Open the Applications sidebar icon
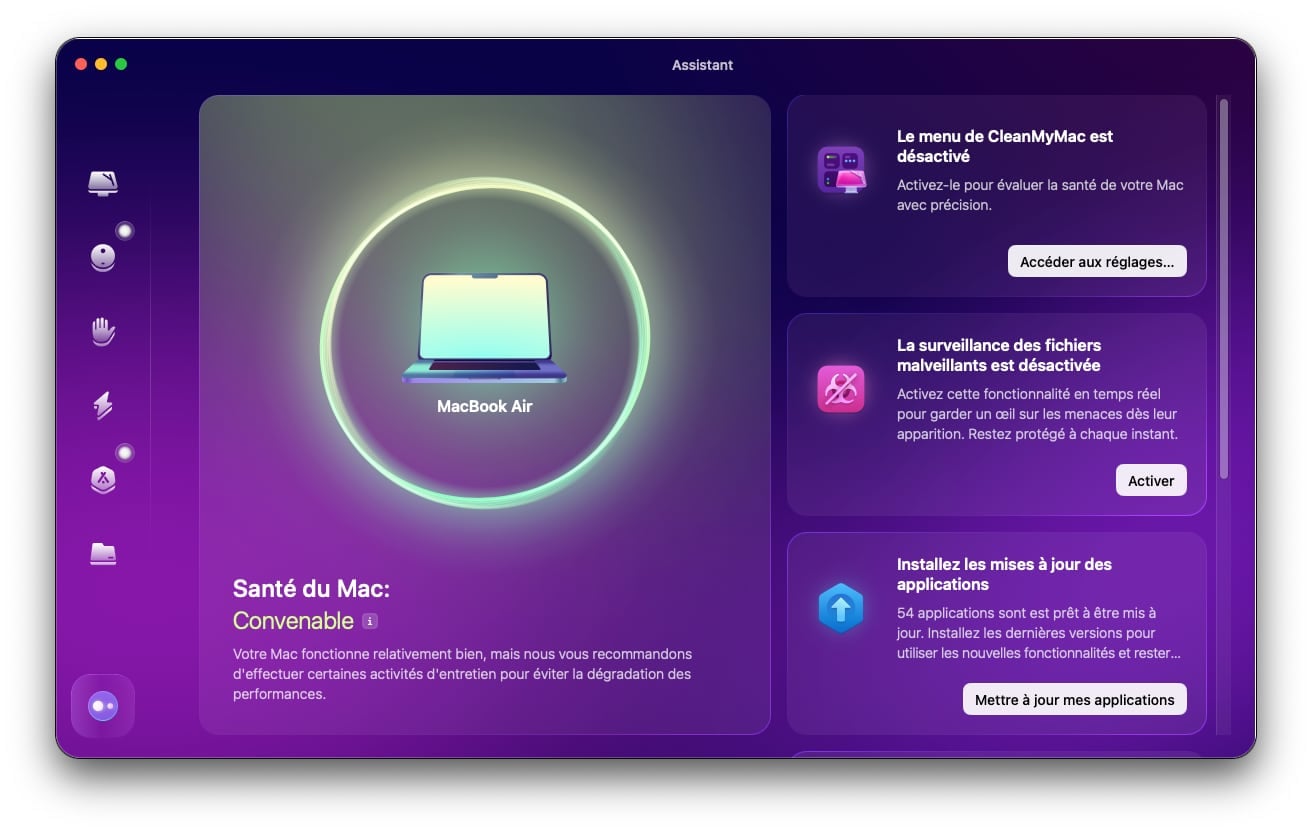The width and height of the screenshot is (1312, 832). click(103, 479)
